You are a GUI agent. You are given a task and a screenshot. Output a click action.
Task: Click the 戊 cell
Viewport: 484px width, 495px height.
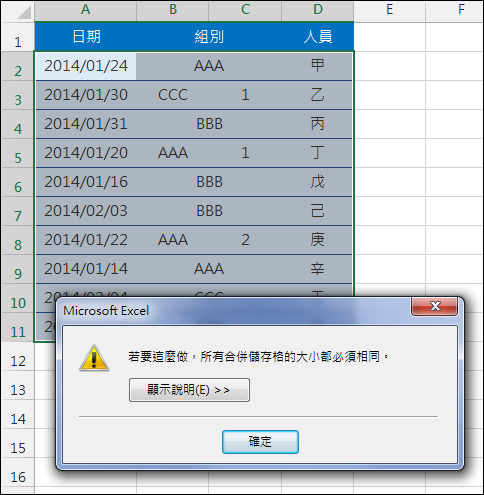[317, 182]
